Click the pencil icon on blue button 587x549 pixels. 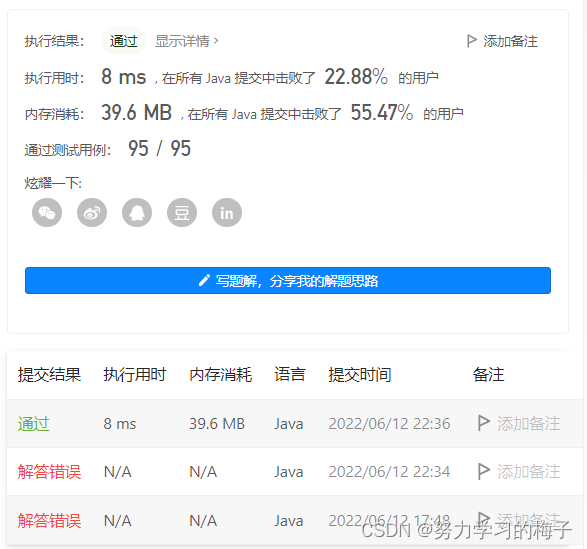204,280
